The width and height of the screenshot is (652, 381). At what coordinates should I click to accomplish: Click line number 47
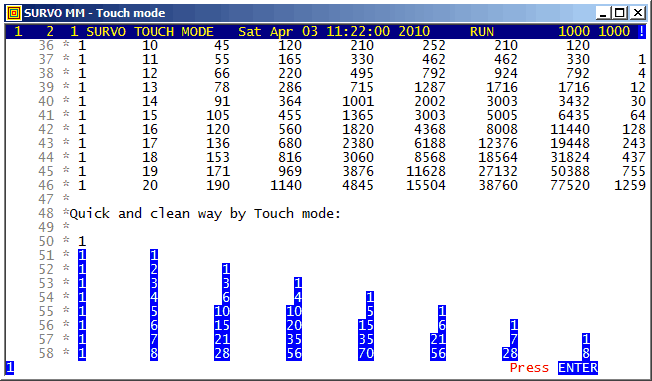(x=46, y=199)
